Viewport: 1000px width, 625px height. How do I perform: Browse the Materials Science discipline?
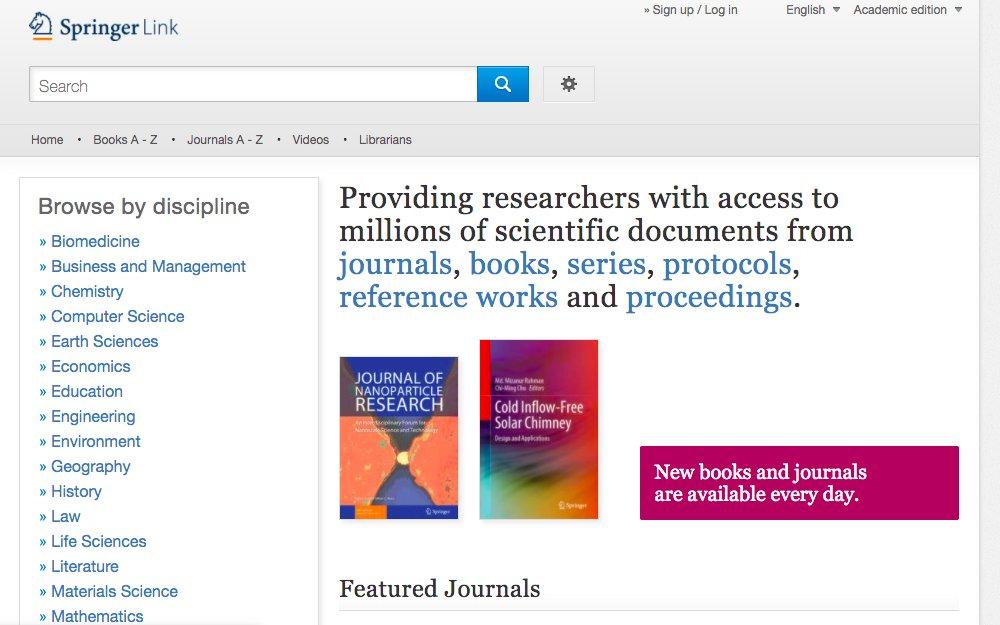click(x=114, y=591)
